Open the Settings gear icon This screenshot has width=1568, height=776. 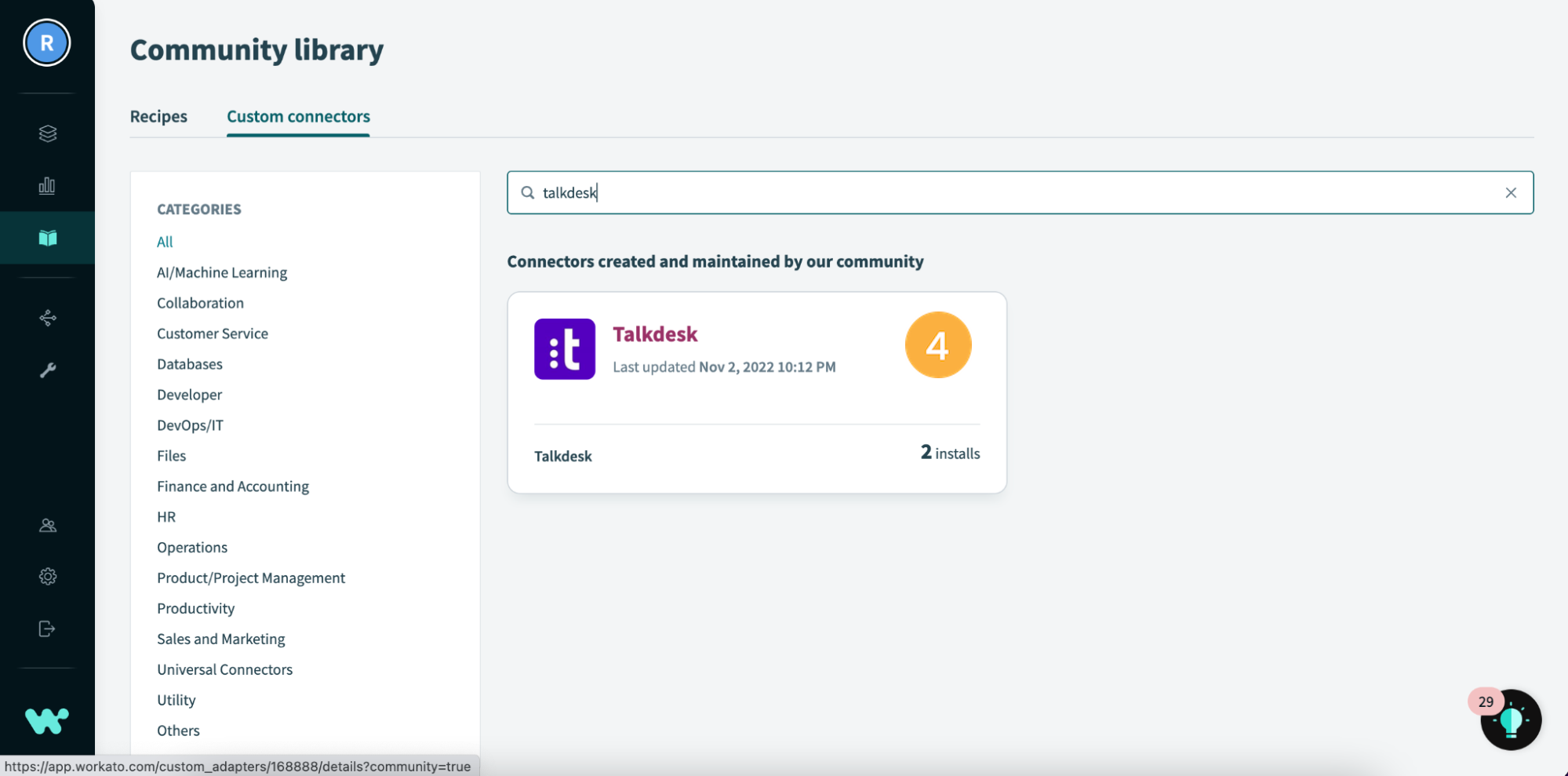[x=48, y=577]
